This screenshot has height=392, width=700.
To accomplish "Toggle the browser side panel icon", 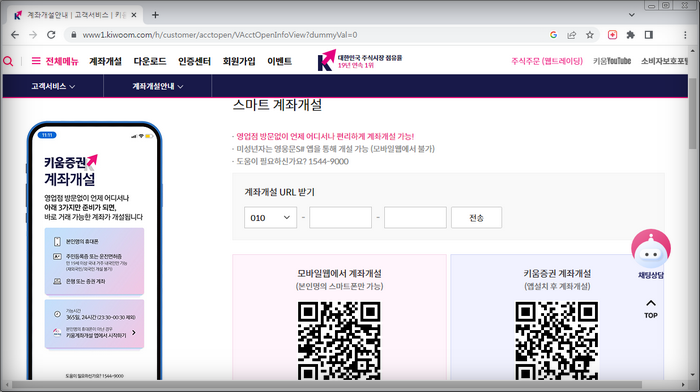I will coord(649,35).
